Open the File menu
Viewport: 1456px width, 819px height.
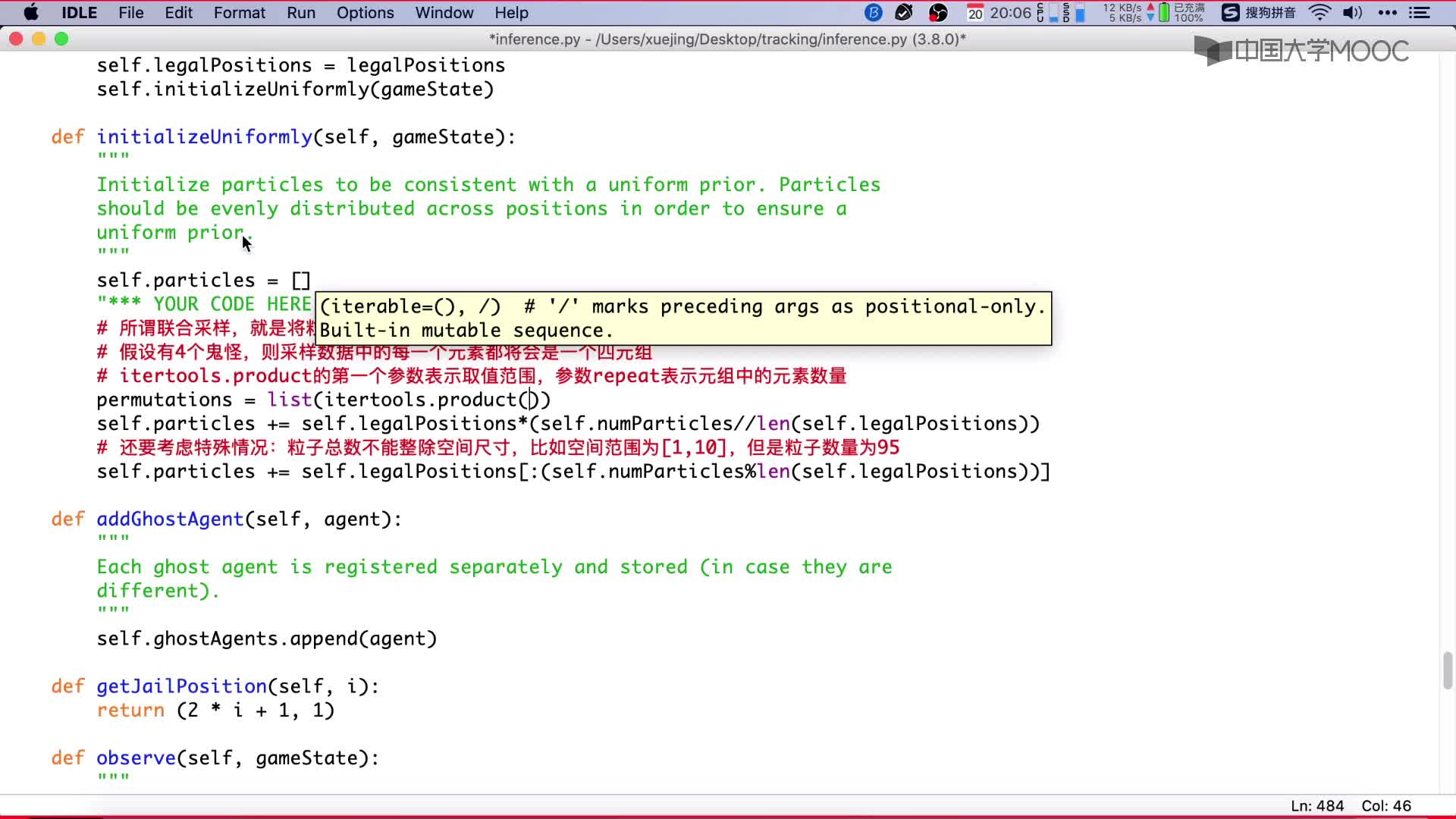pyautogui.click(x=131, y=13)
